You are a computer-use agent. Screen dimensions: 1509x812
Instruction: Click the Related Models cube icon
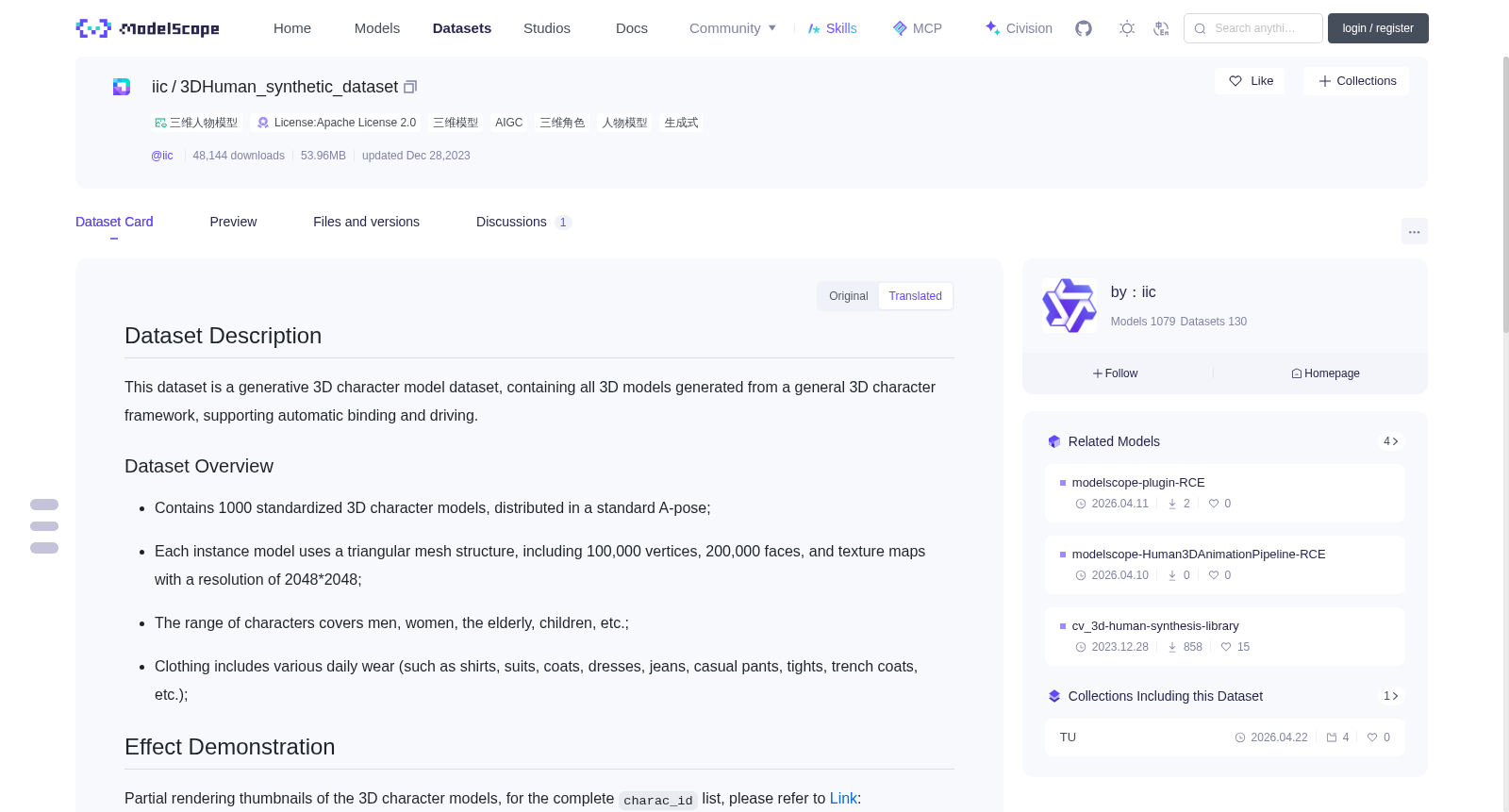[x=1054, y=441]
